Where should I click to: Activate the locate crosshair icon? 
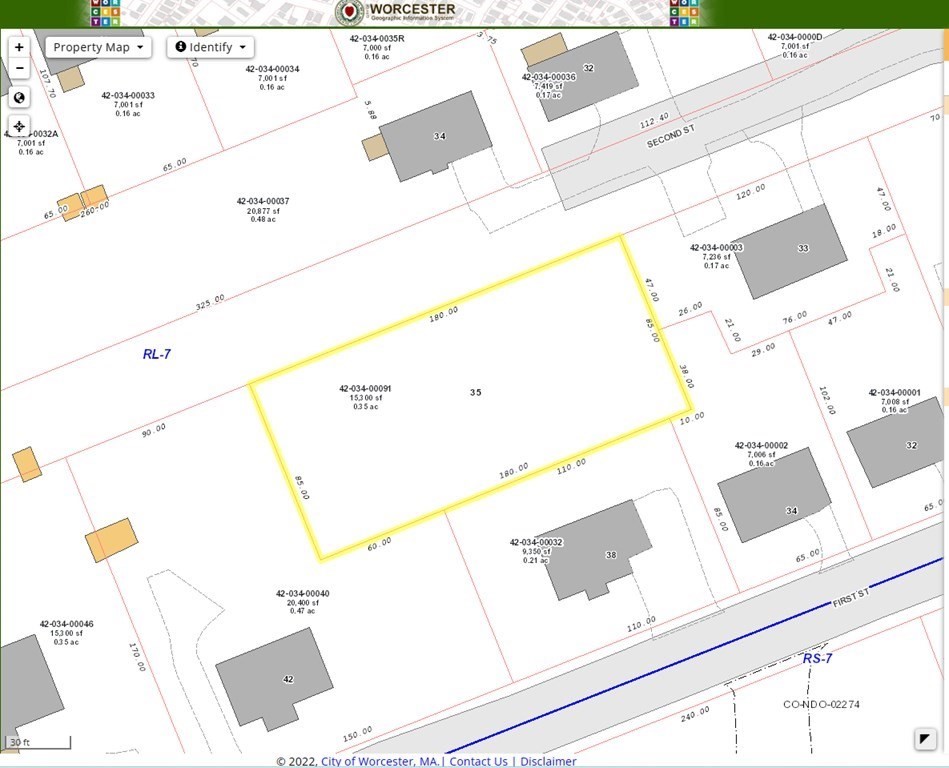19,126
